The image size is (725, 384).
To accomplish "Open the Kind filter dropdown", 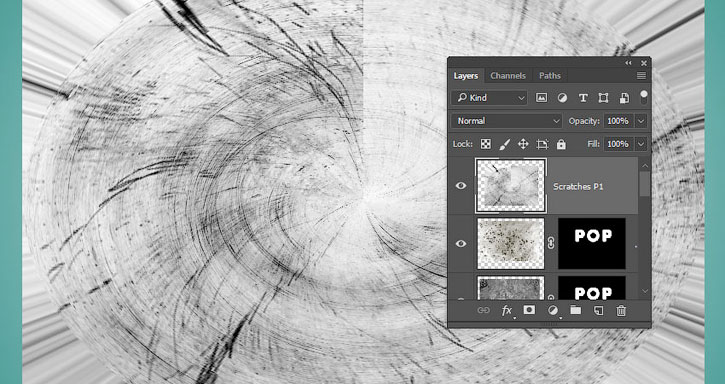I will tap(489, 98).
